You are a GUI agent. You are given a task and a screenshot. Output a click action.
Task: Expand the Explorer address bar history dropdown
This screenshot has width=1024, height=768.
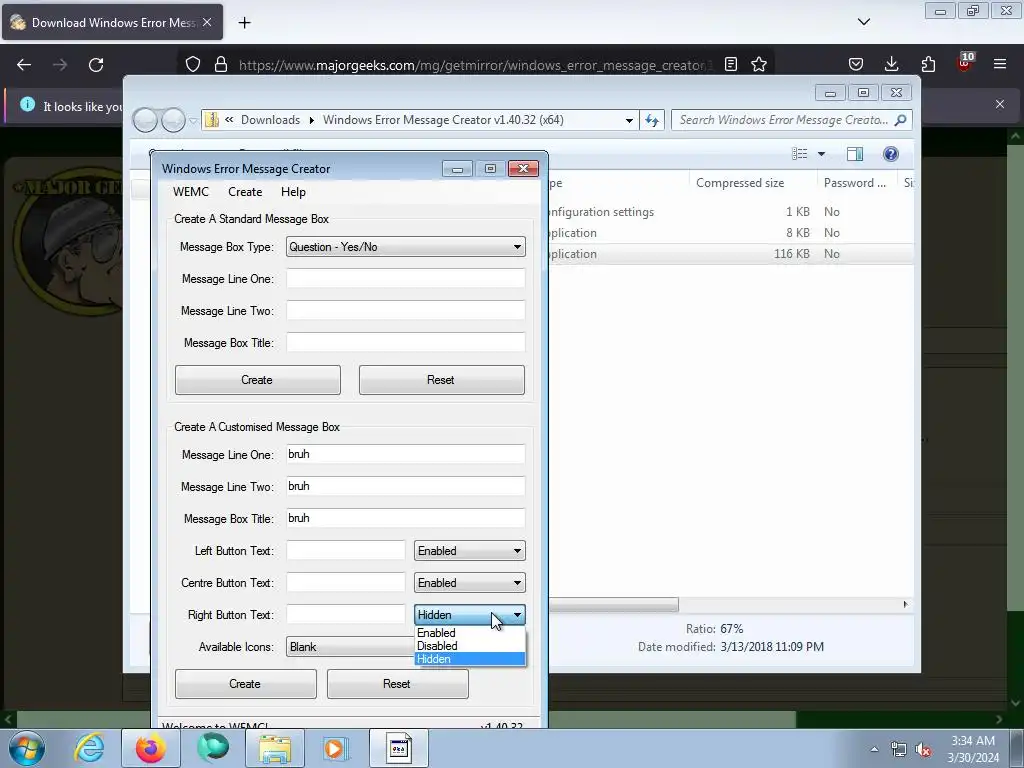point(629,120)
